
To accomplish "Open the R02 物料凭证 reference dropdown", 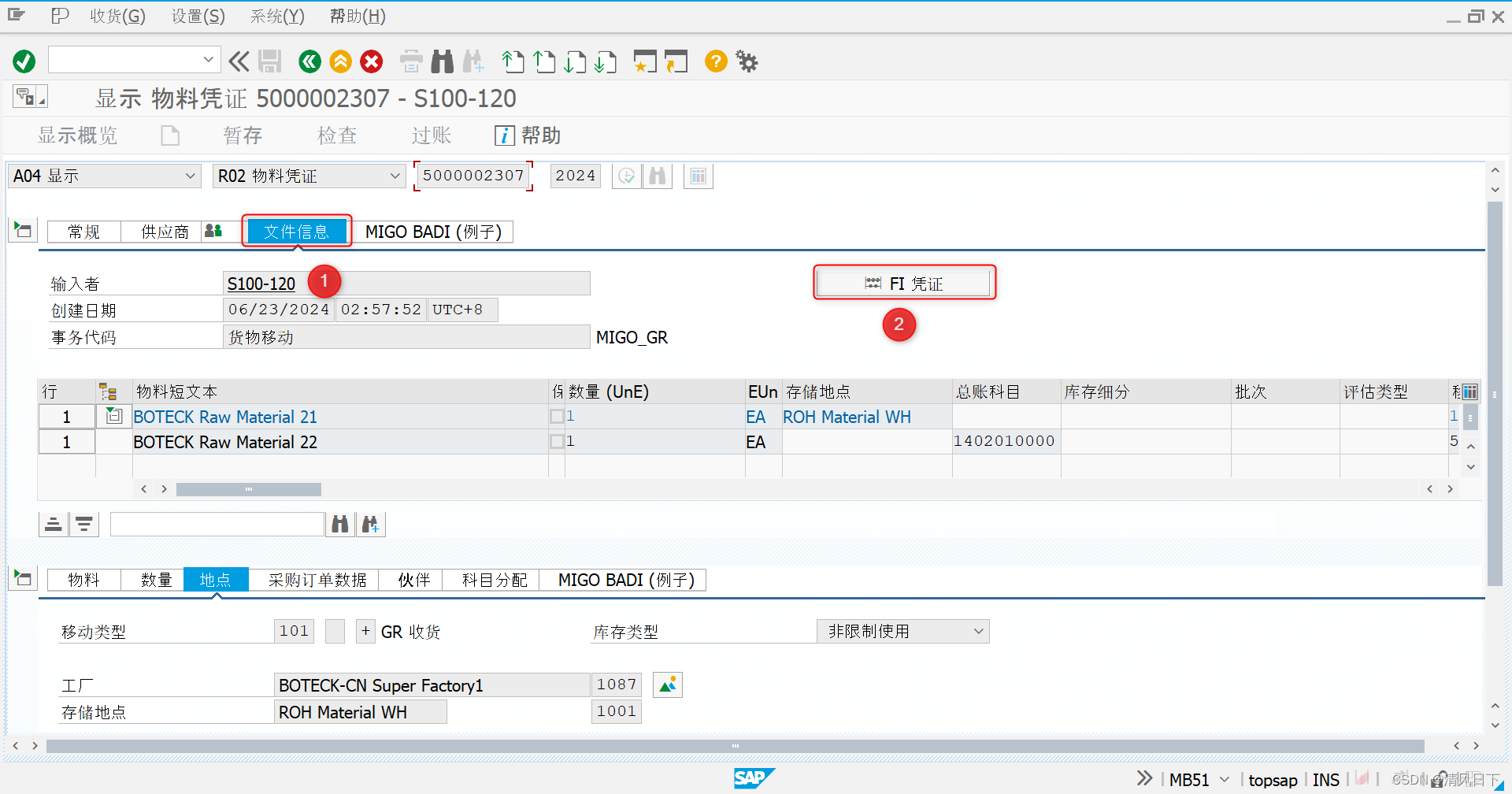I will pos(395,176).
